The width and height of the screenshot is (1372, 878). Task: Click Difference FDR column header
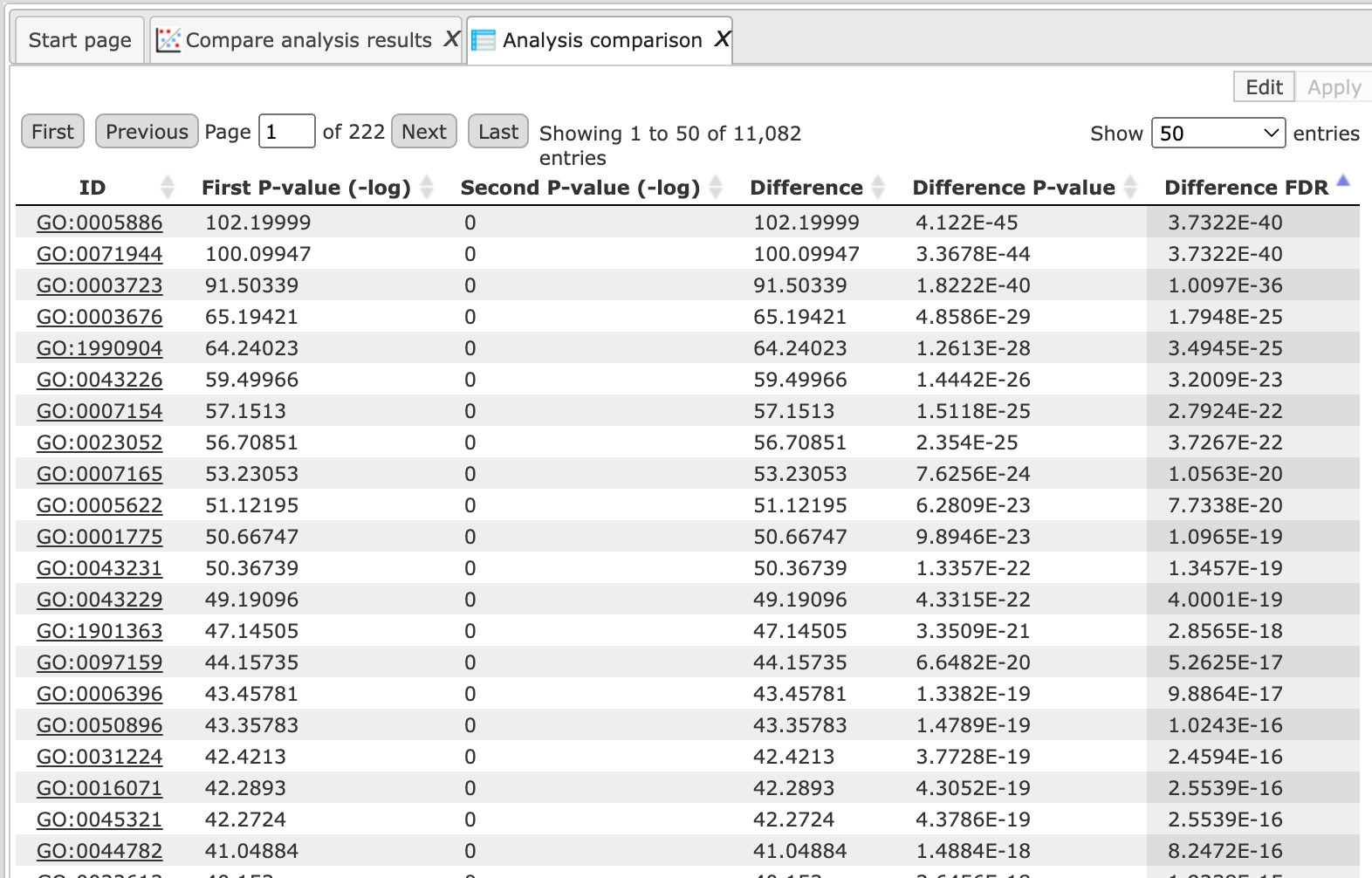(1246, 188)
